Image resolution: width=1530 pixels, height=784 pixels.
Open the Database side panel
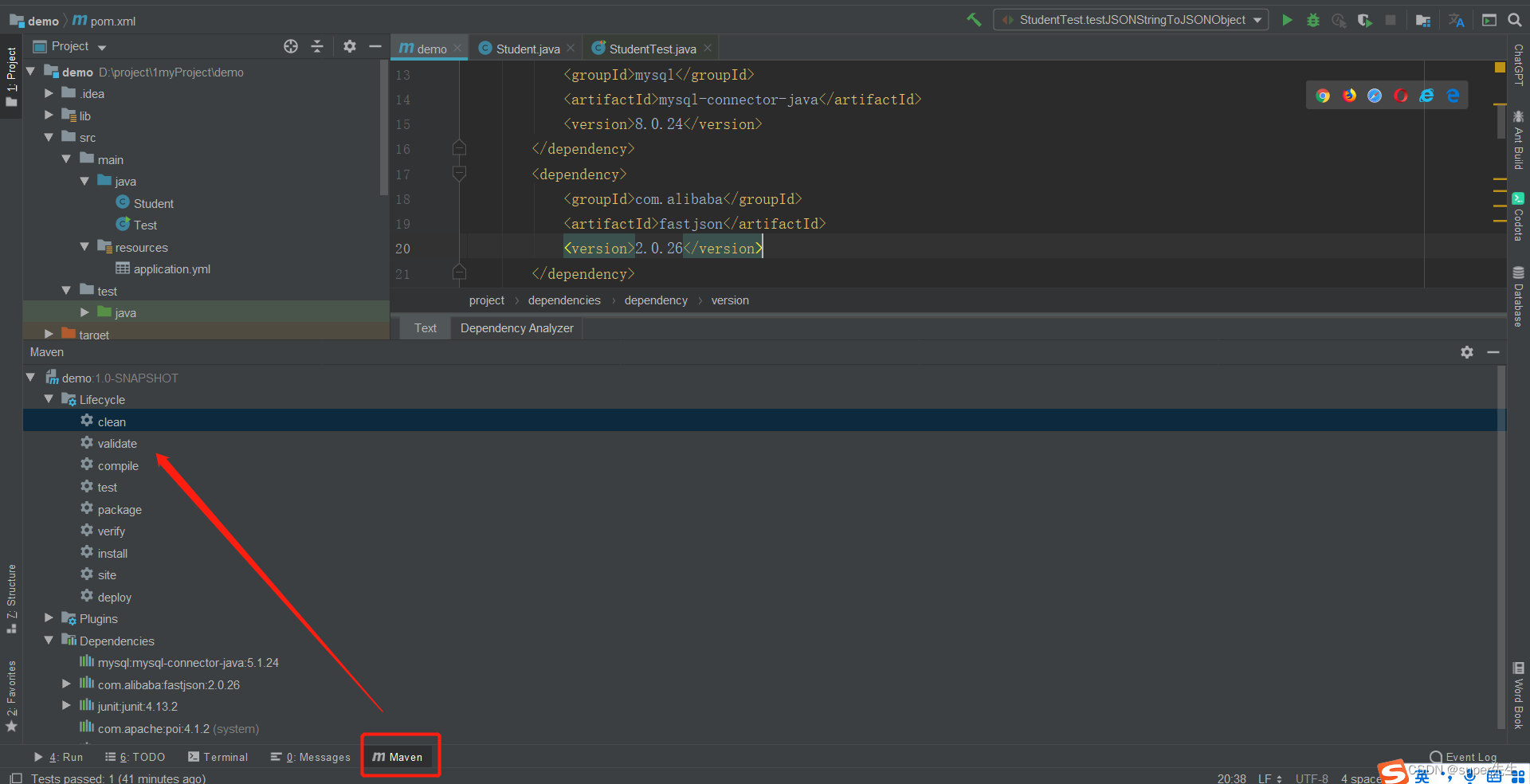(x=1519, y=296)
